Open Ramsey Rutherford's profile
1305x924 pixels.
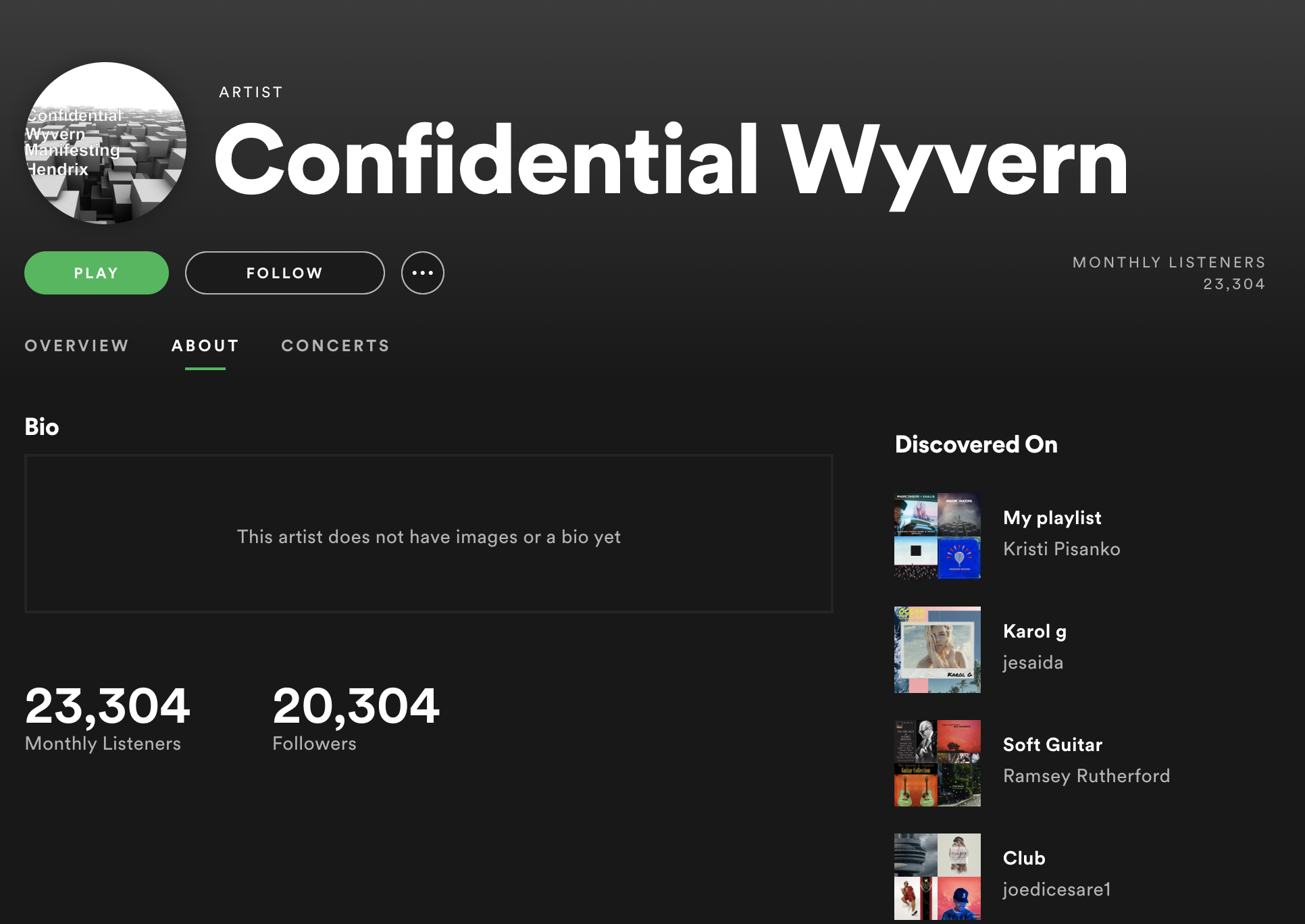pos(1087,776)
